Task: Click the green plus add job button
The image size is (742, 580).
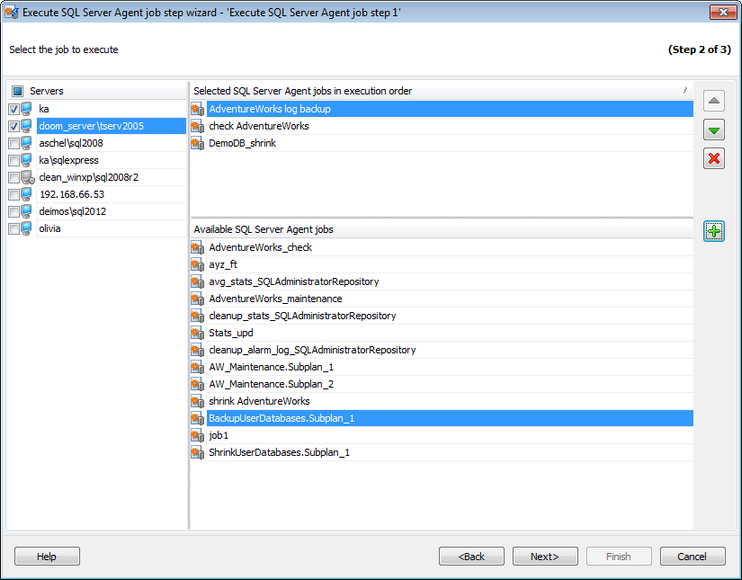Action: (x=714, y=231)
